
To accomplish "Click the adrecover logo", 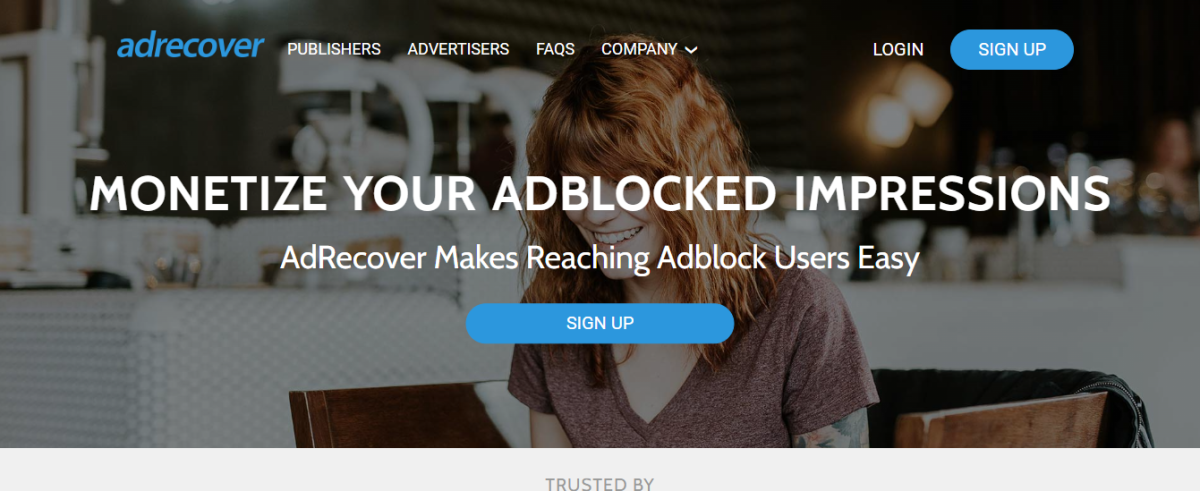I will (190, 47).
